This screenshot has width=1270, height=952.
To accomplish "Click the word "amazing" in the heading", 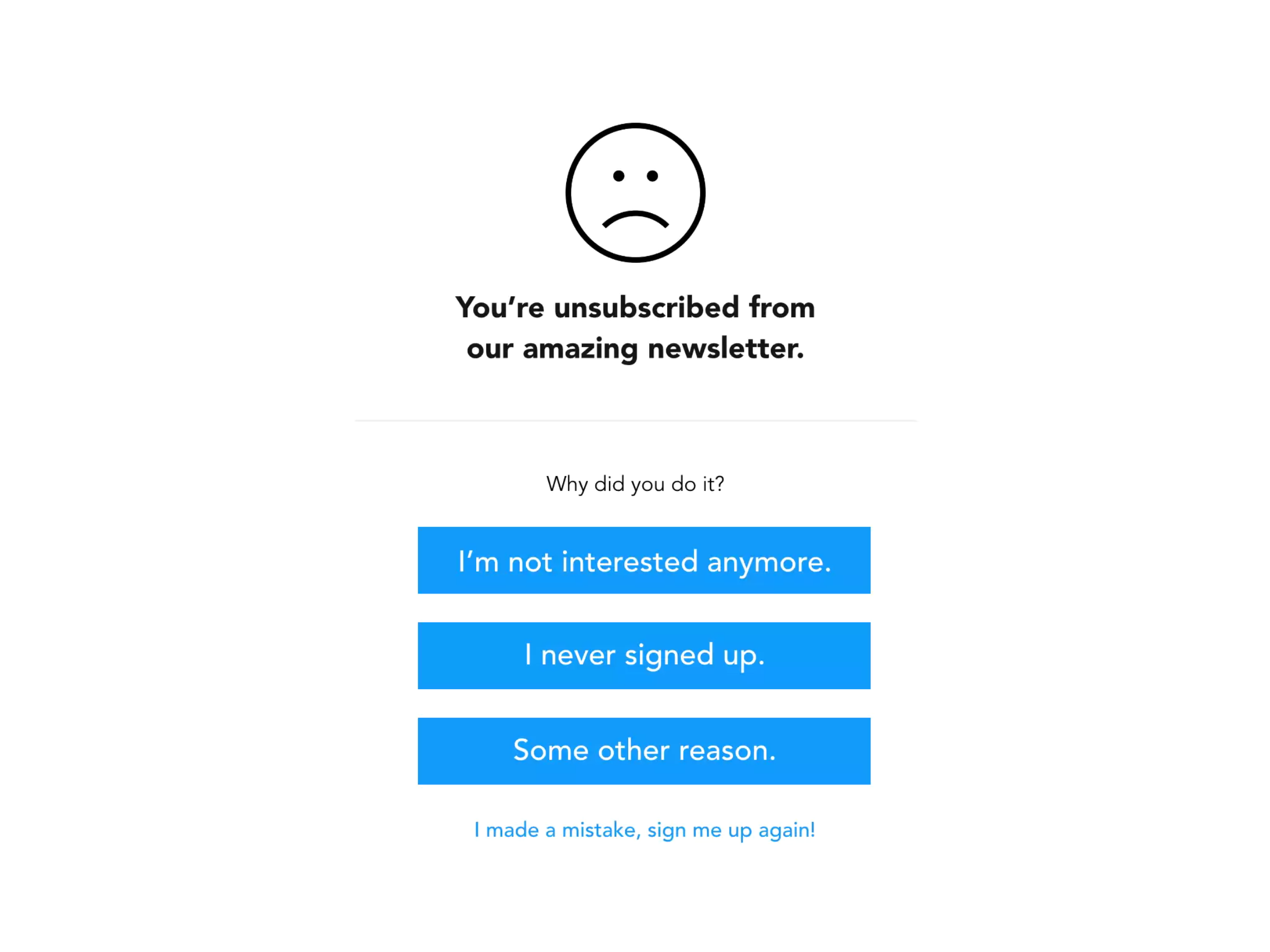I will (x=580, y=350).
